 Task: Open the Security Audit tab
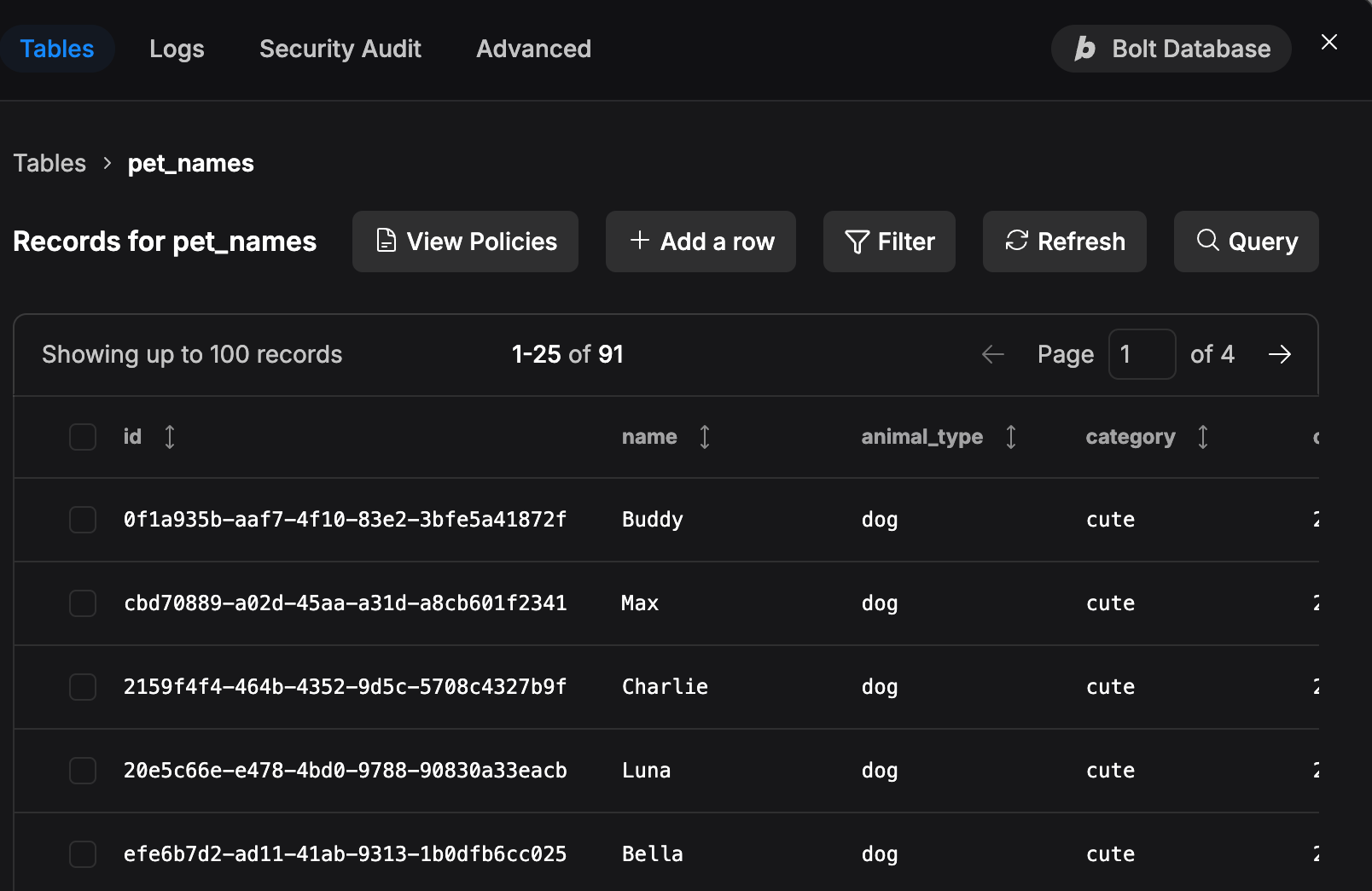(x=340, y=49)
